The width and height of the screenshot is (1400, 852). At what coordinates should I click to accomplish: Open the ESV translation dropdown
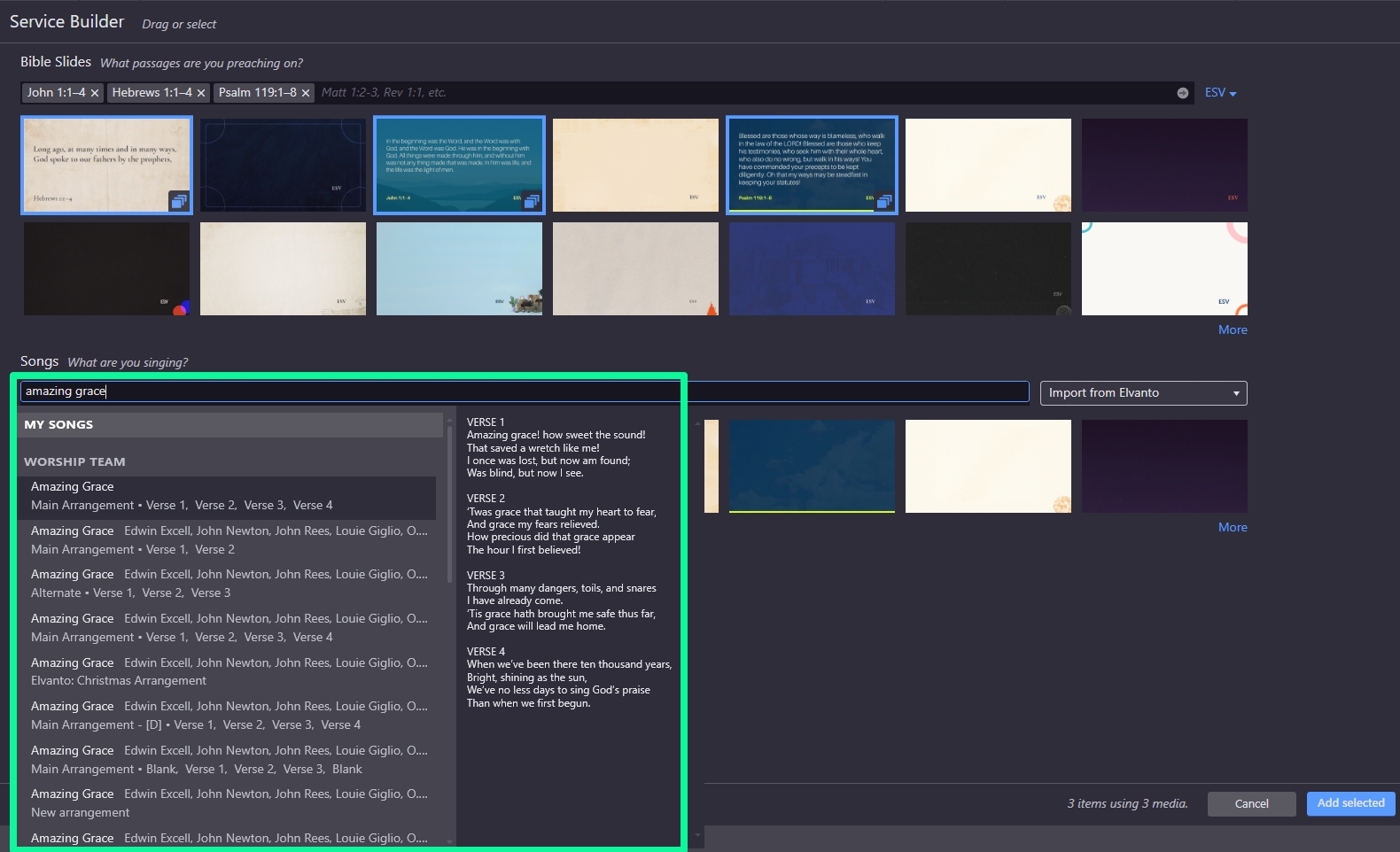[1220, 93]
